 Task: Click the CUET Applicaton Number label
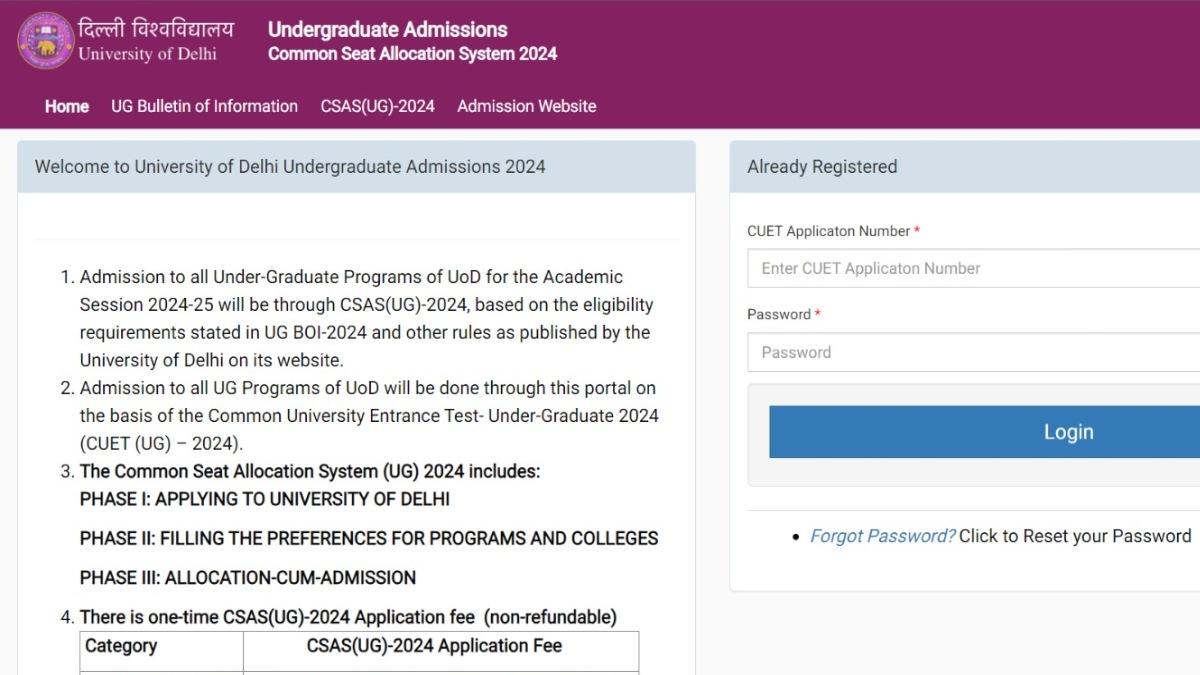pos(828,231)
